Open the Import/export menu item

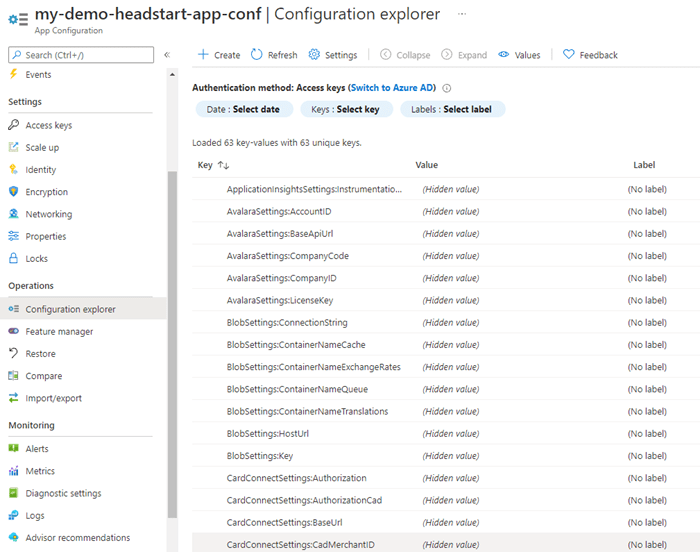(x=54, y=398)
